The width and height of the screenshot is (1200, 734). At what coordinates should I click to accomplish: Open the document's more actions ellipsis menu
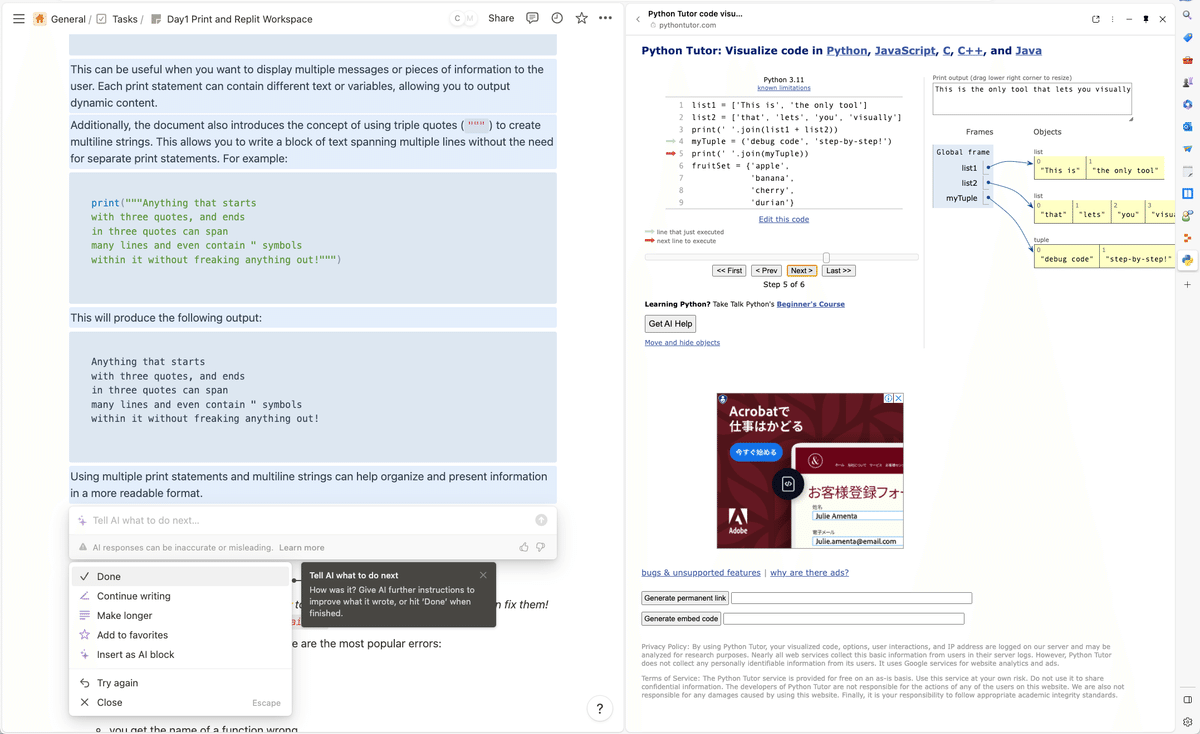pos(605,18)
